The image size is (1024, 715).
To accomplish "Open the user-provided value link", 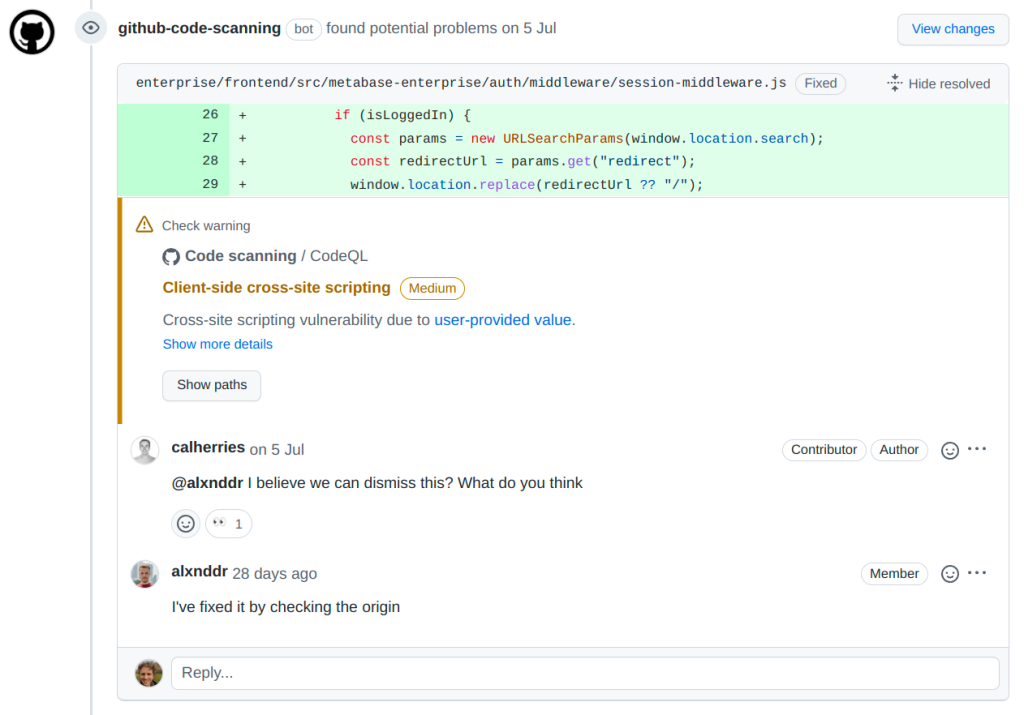I will point(503,320).
